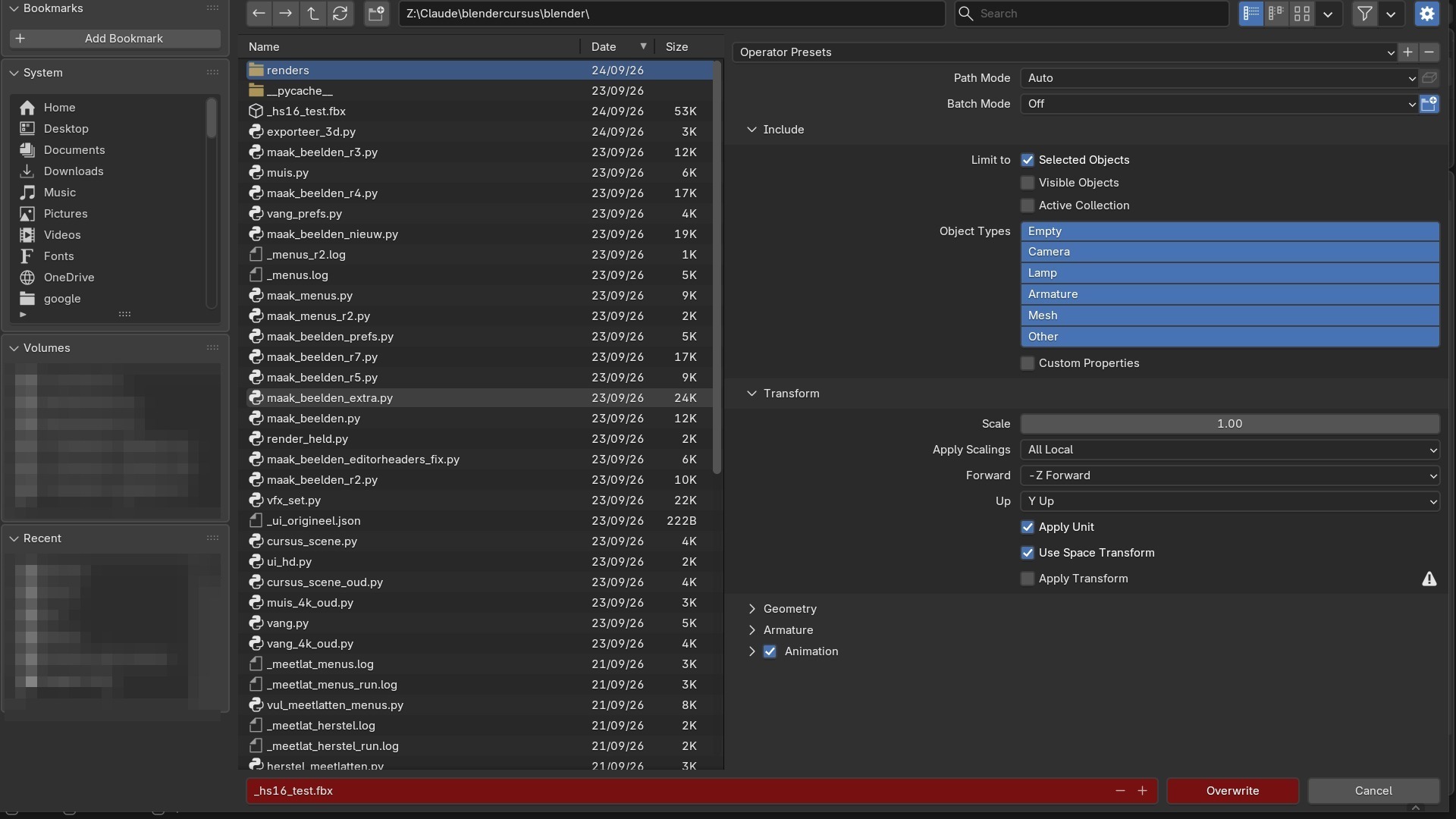Viewport: 1456px width, 819px height.
Task: Refresh the file list
Action: [340, 13]
